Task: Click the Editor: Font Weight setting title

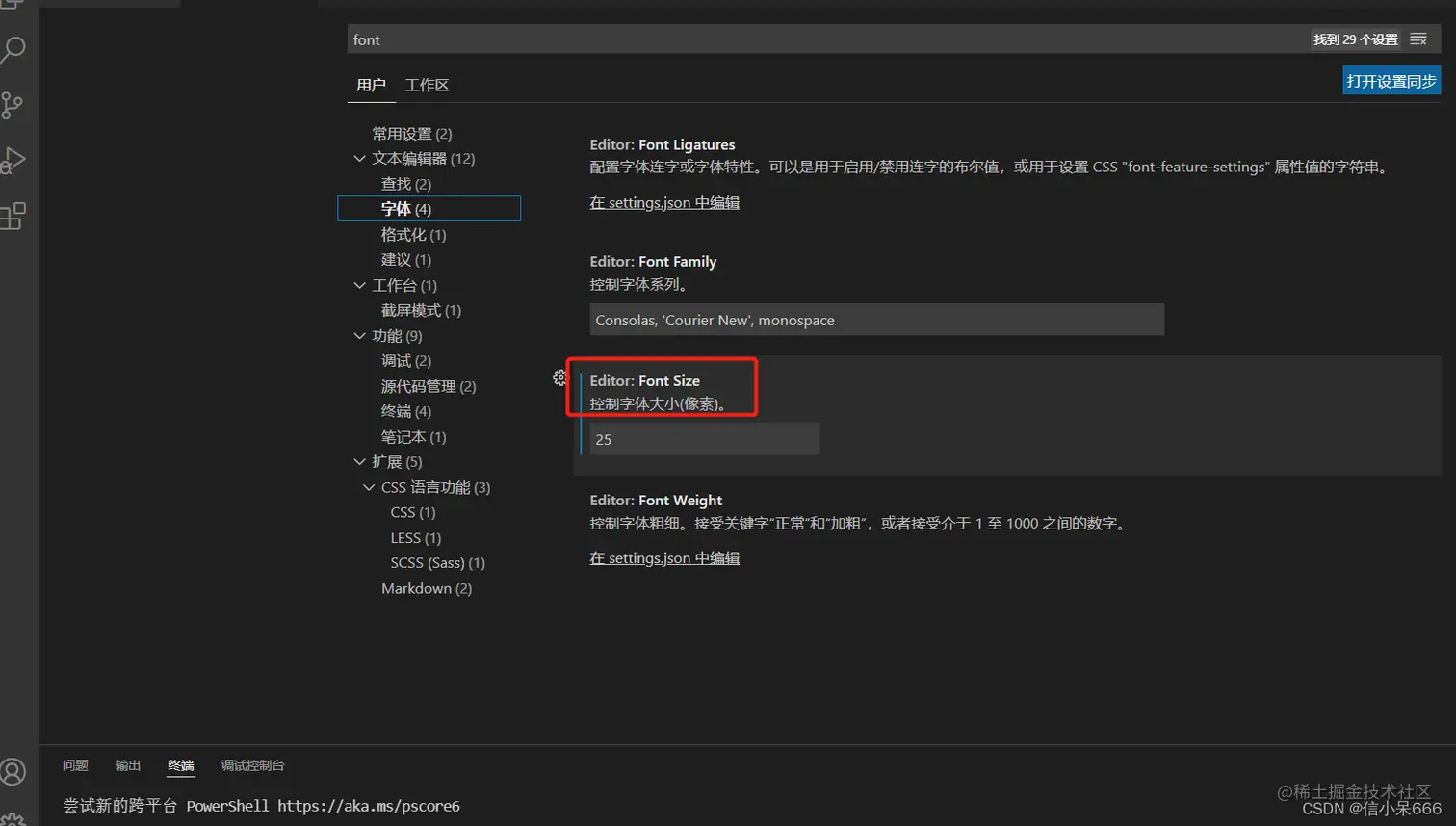Action: pos(656,500)
